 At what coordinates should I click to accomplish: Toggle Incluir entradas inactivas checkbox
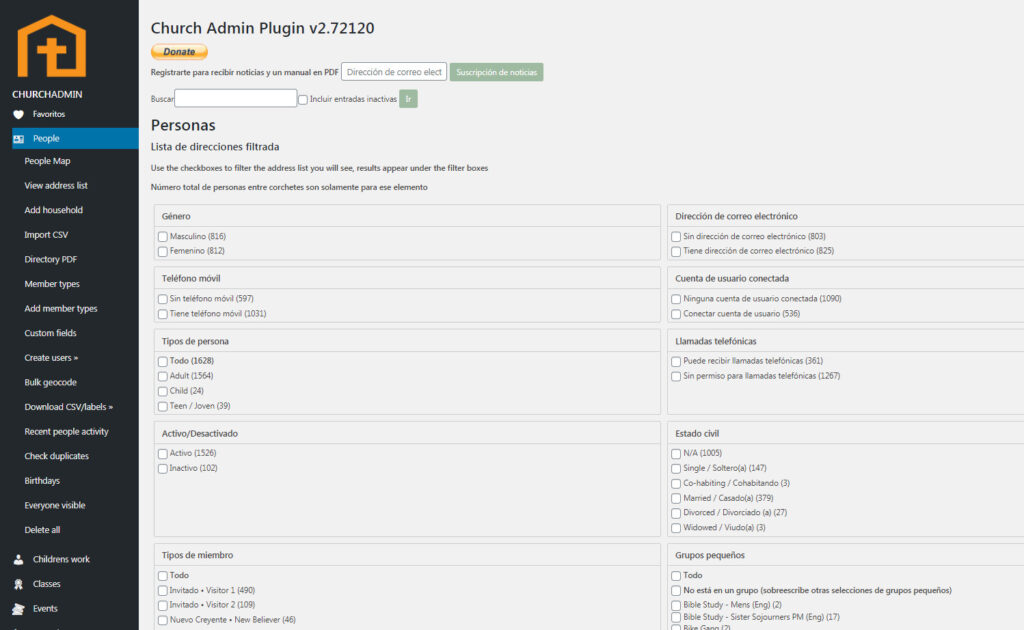click(x=303, y=99)
